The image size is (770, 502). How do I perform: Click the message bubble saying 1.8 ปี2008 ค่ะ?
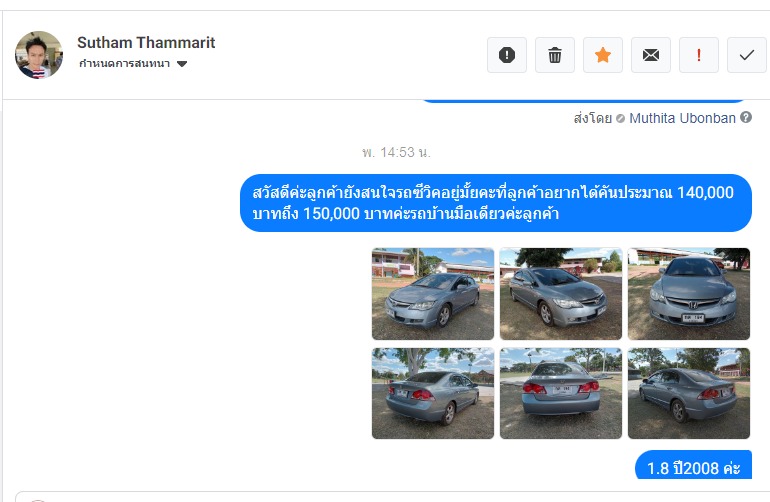click(693, 465)
